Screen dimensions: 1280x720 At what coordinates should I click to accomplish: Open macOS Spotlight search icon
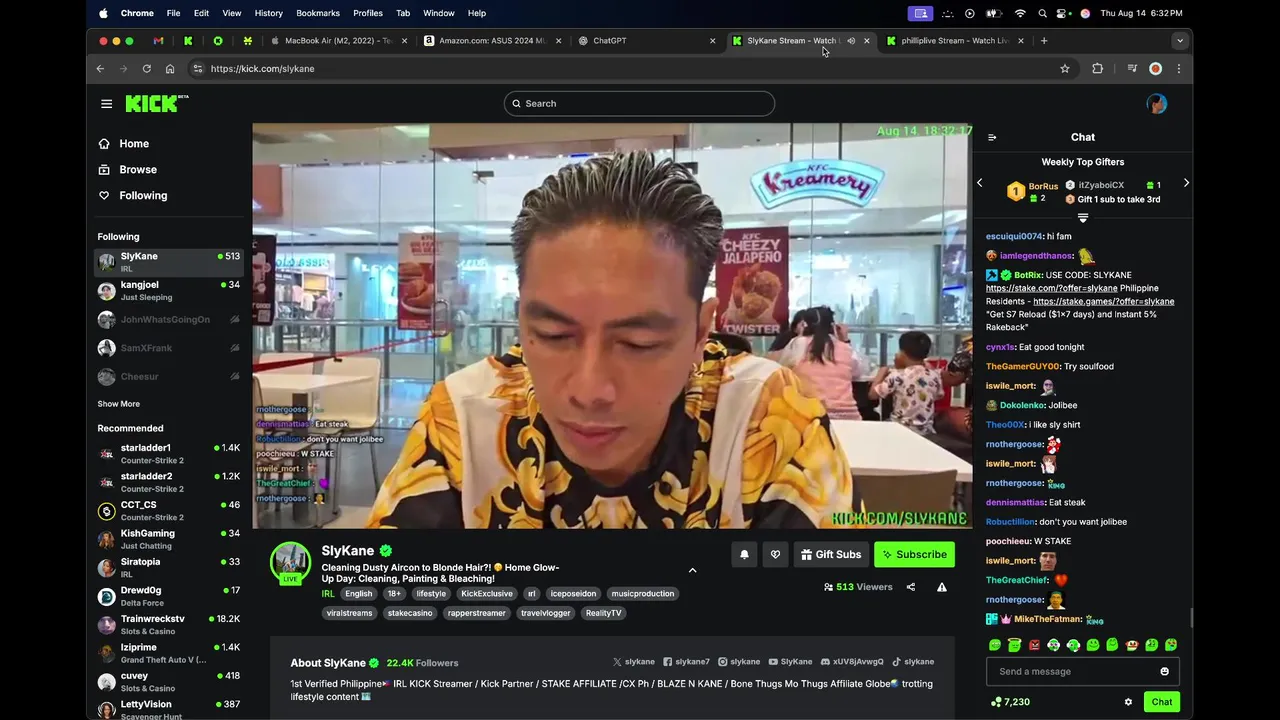[x=1043, y=13]
